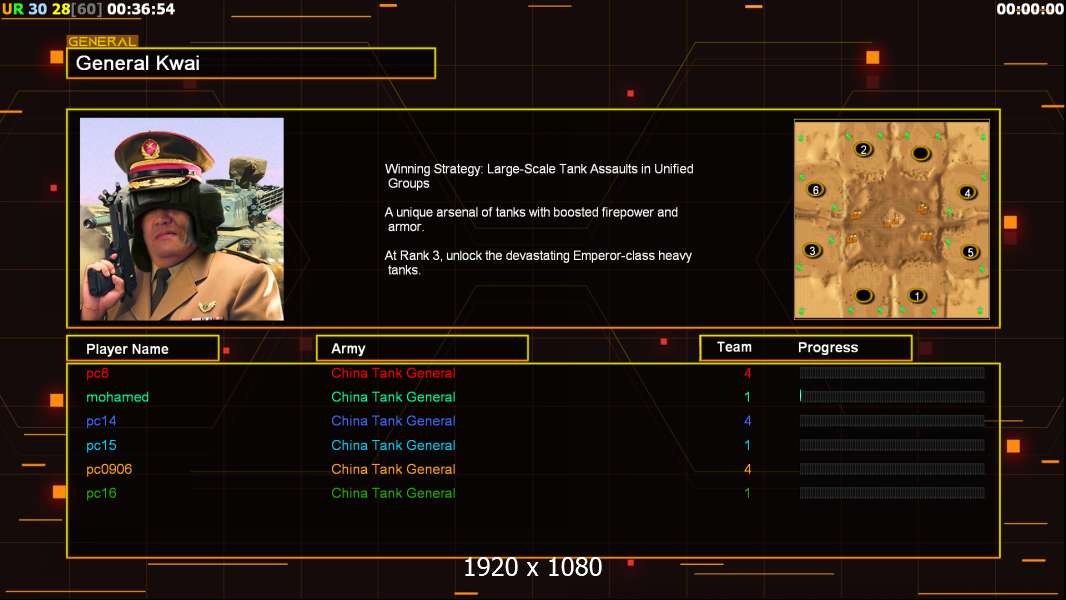Click pc8's loading progress bar

[892, 372]
